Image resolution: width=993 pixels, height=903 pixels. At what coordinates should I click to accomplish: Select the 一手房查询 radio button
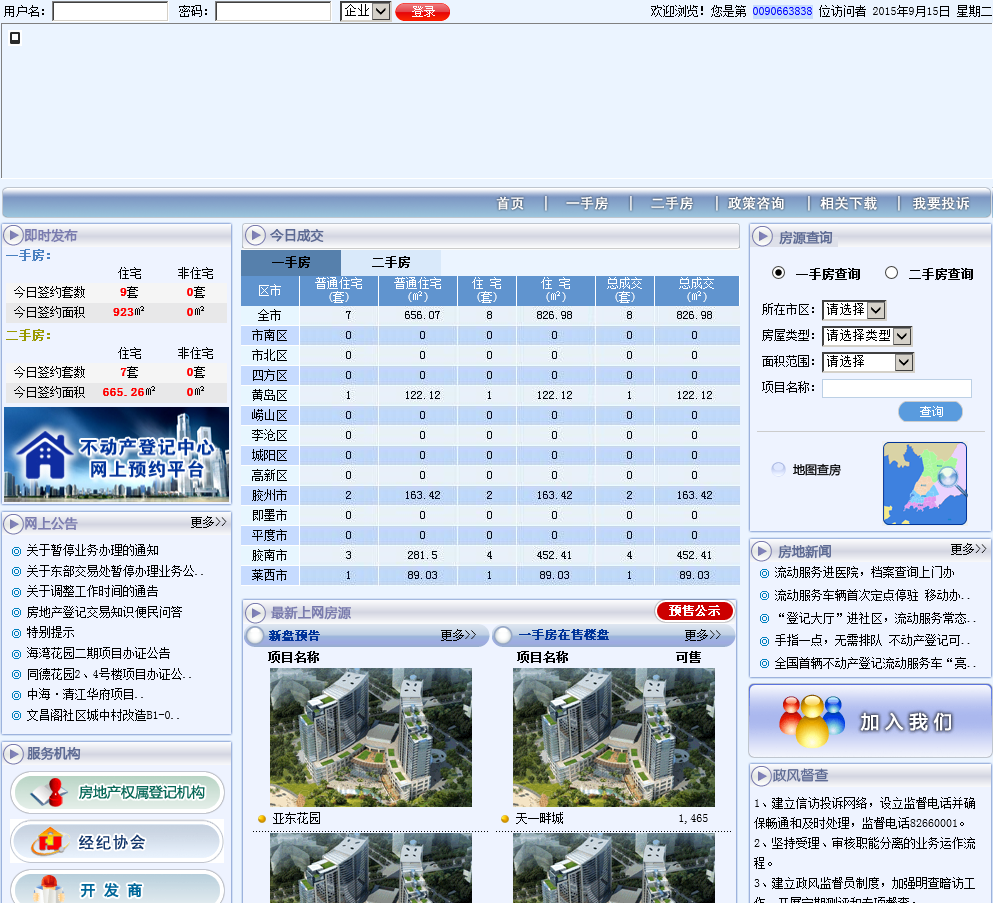tap(779, 273)
